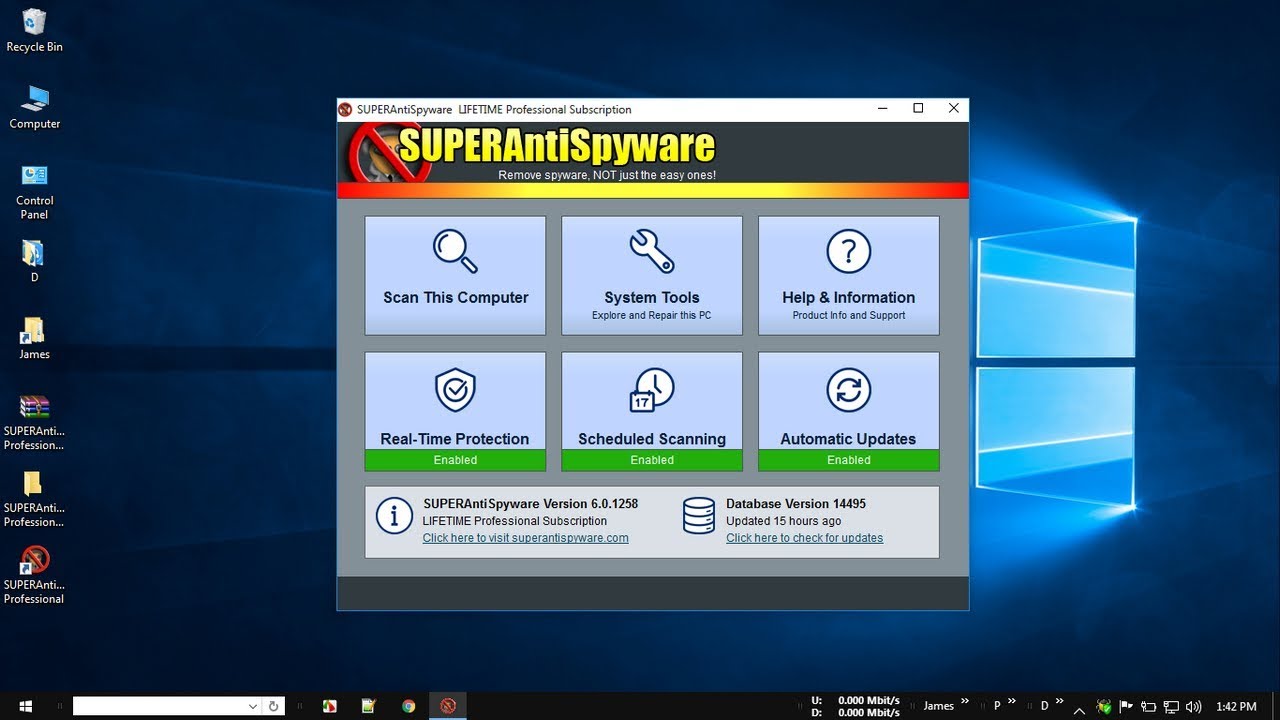The width and height of the screenshot is (1280, 720).
Task: Select the SUPERAnti WinRAR archive desktop icon
Action: point(34,422)
